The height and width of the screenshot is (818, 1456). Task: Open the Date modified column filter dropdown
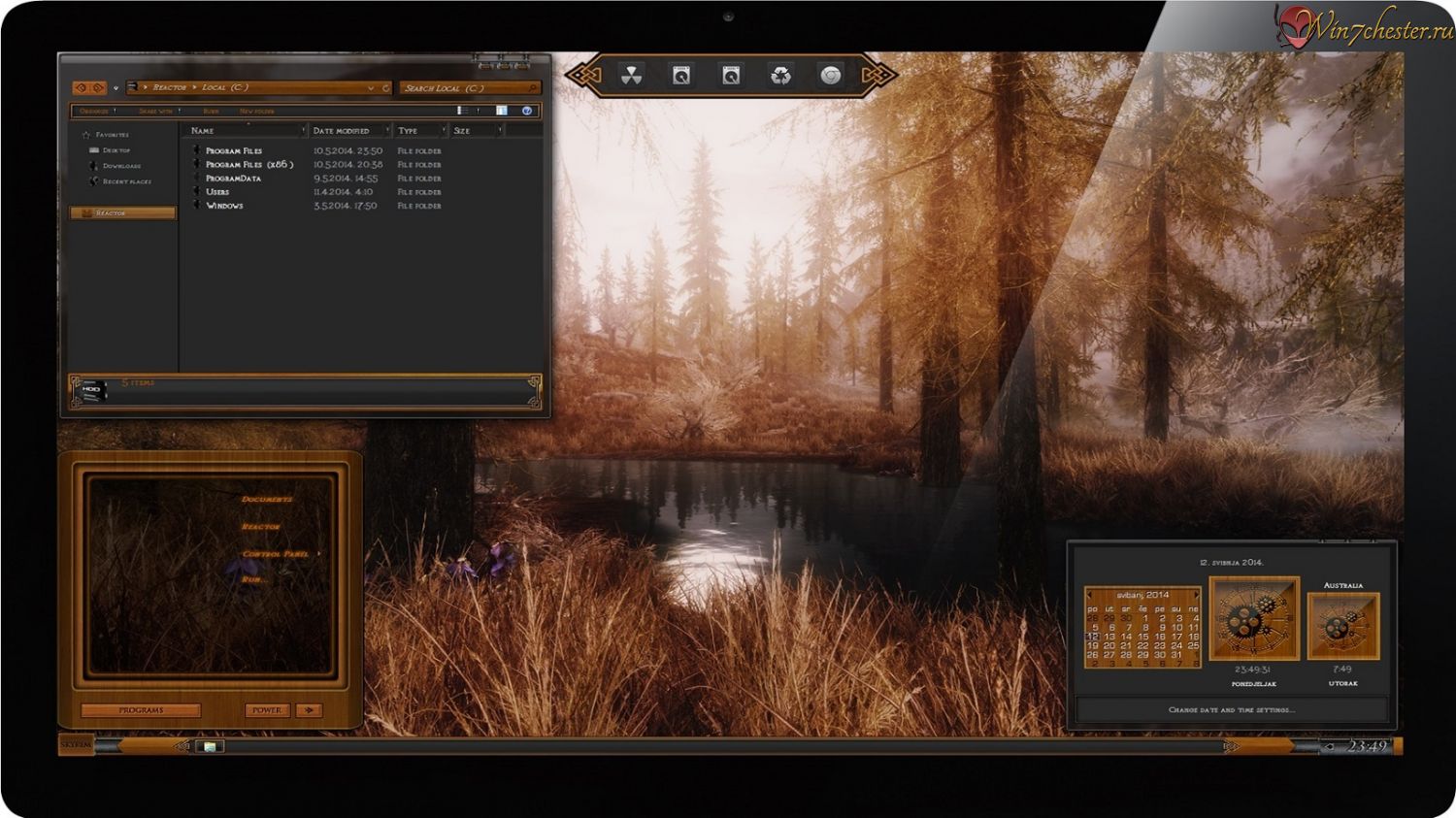(387, 130)
